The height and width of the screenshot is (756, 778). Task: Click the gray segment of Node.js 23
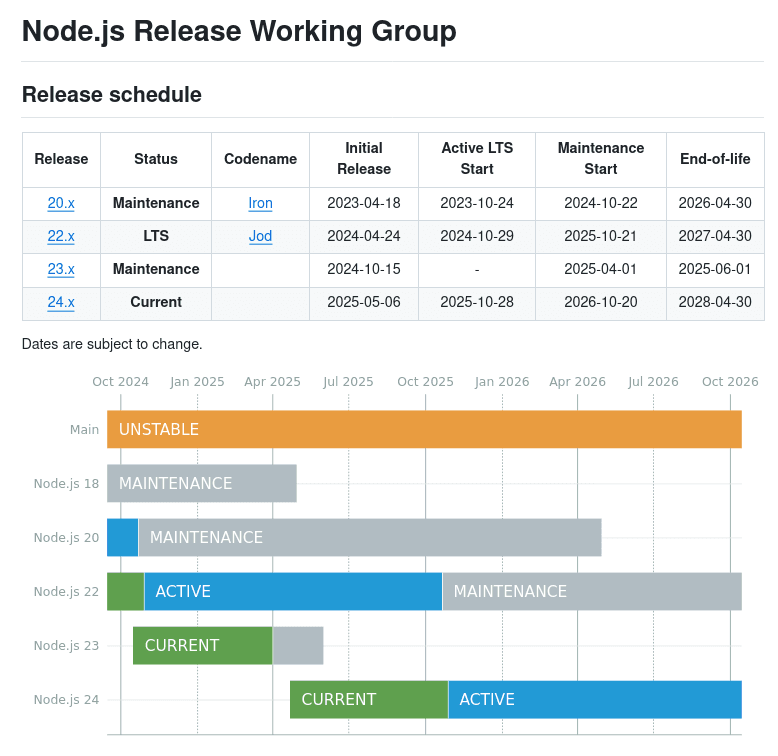[x=298, y=646]
